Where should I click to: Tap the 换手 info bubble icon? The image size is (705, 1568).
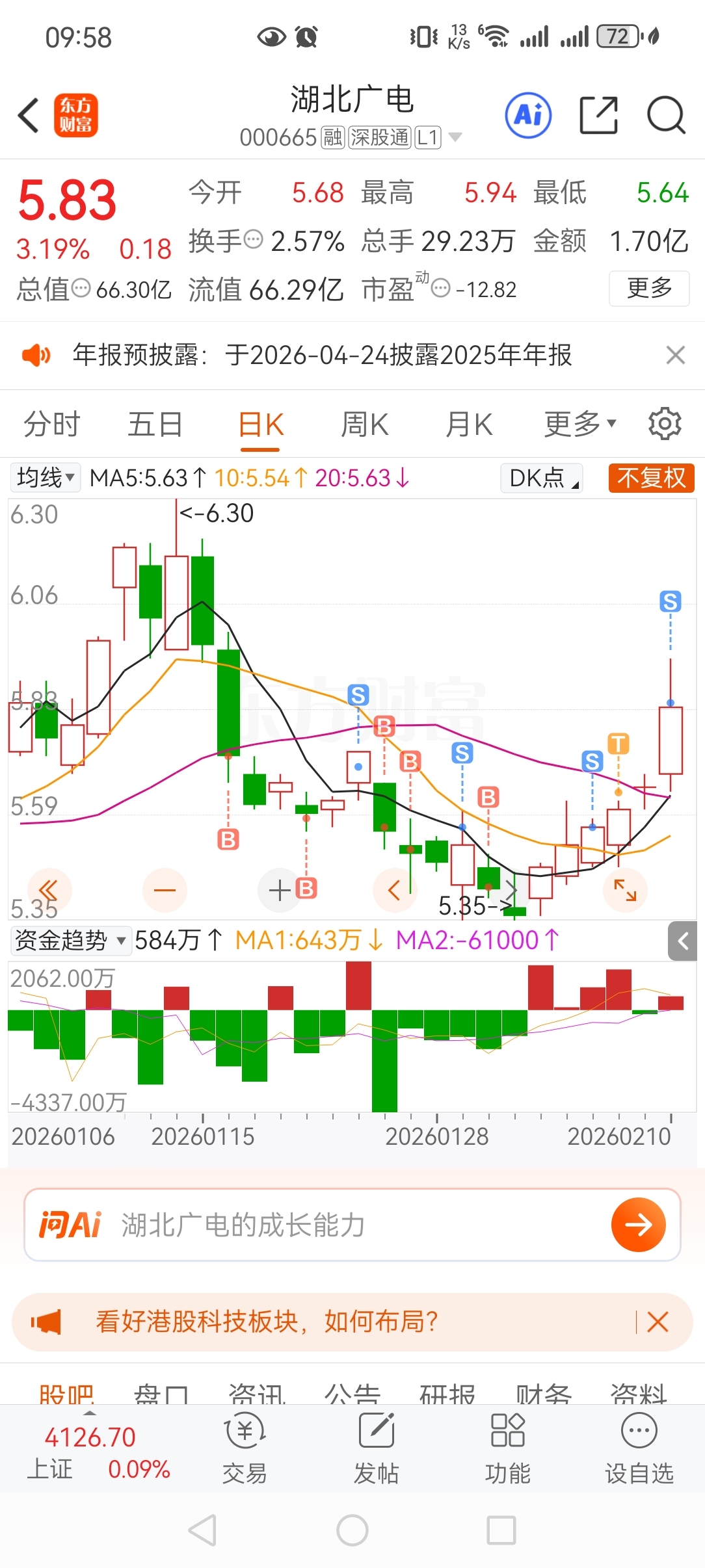tap(253, 239)
